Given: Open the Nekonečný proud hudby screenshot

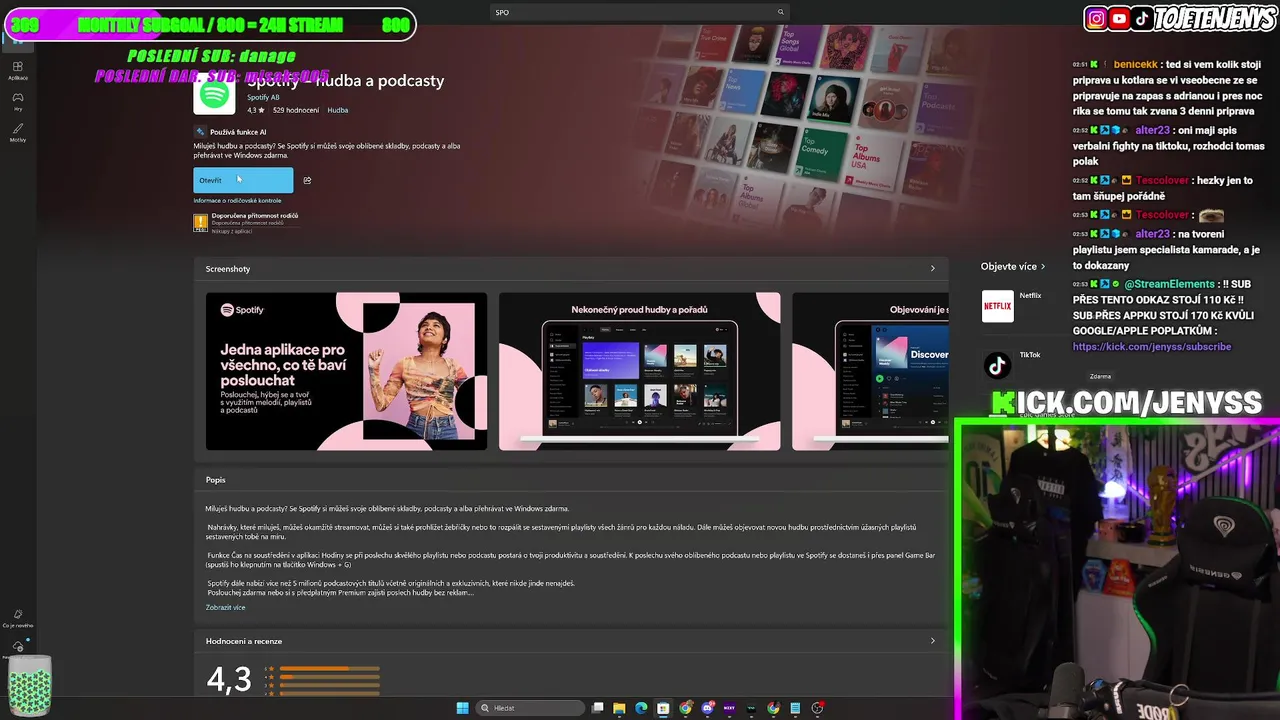Looking at the screenshot, I should [x=640, y=371].
